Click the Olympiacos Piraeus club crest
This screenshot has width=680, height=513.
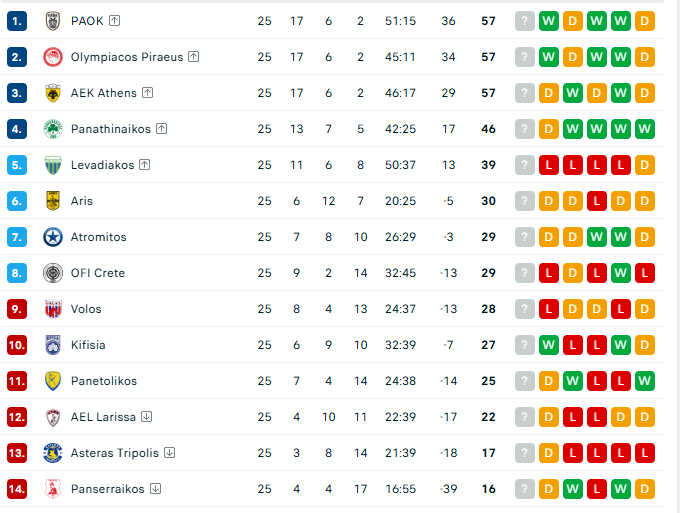[x=53, y=57]
